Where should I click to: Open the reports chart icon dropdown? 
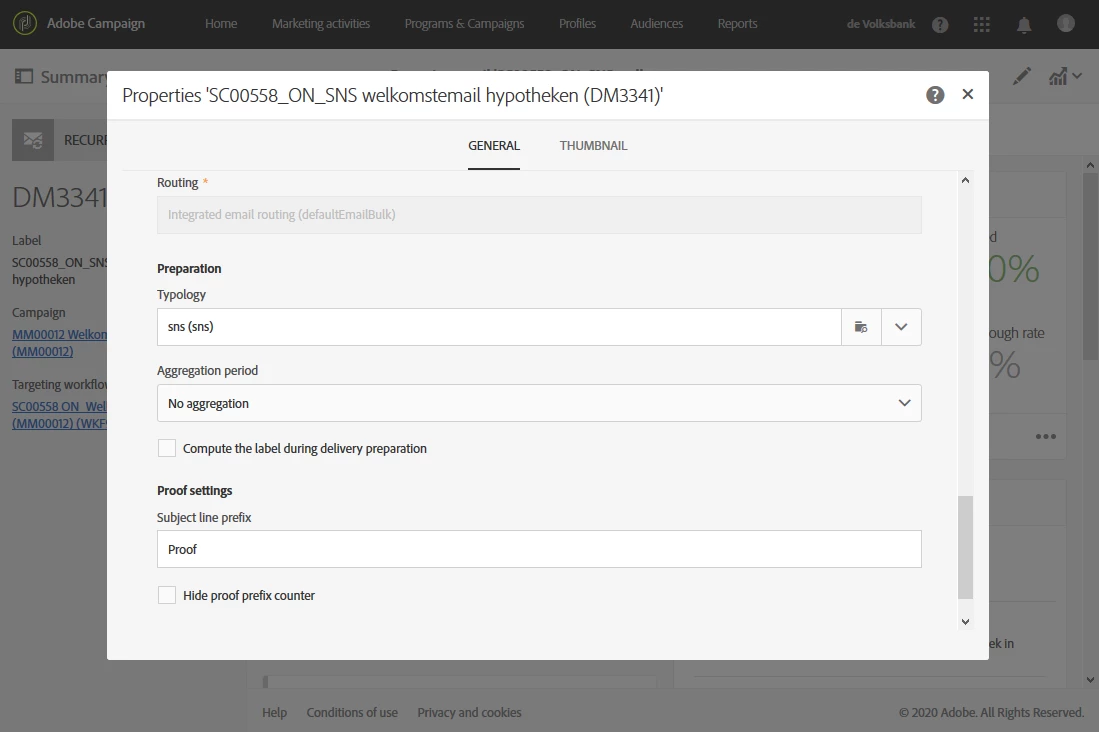coord(1065,76)
